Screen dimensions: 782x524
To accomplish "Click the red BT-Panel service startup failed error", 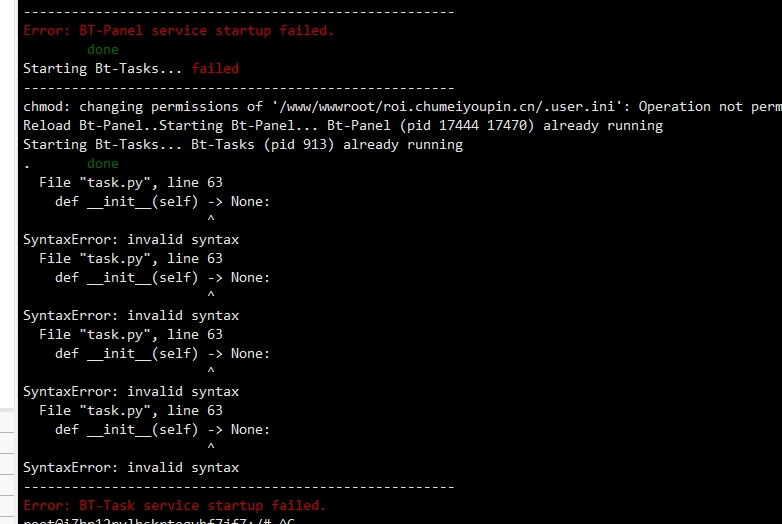I will [x=179, y=31].
